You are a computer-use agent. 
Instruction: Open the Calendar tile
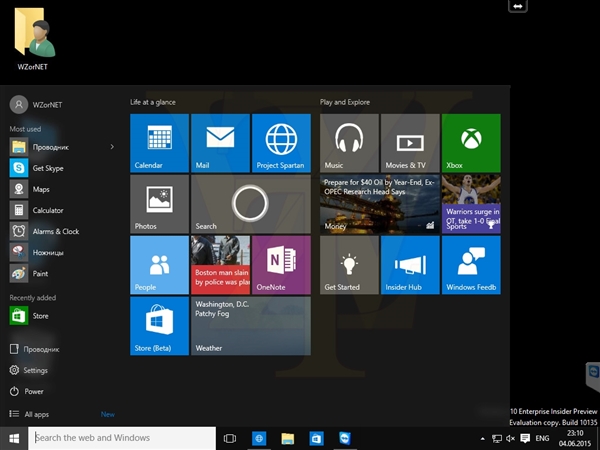[159, 142]
